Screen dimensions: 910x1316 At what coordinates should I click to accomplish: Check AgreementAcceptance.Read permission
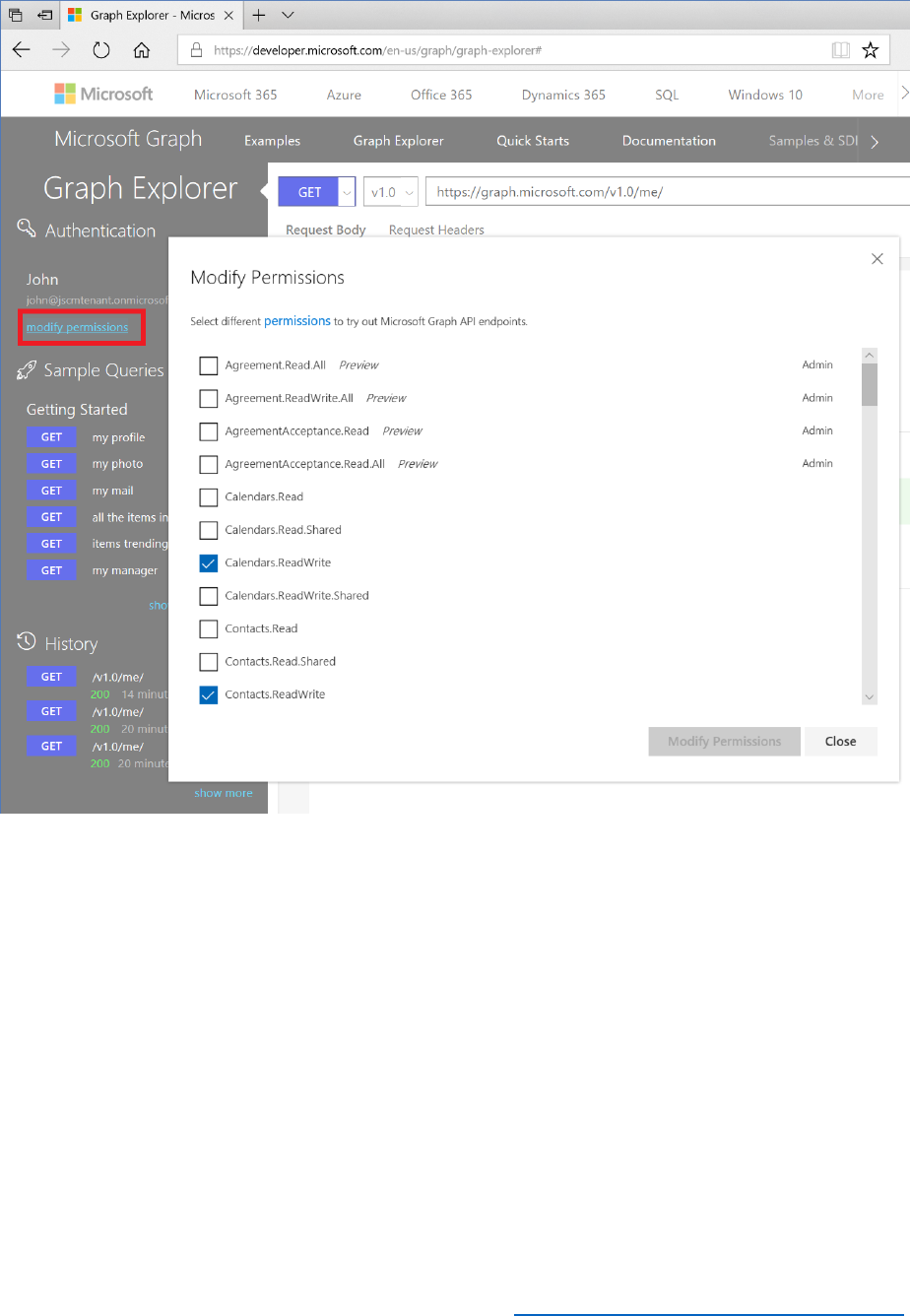pyautogui.click(x=209, y=431)
